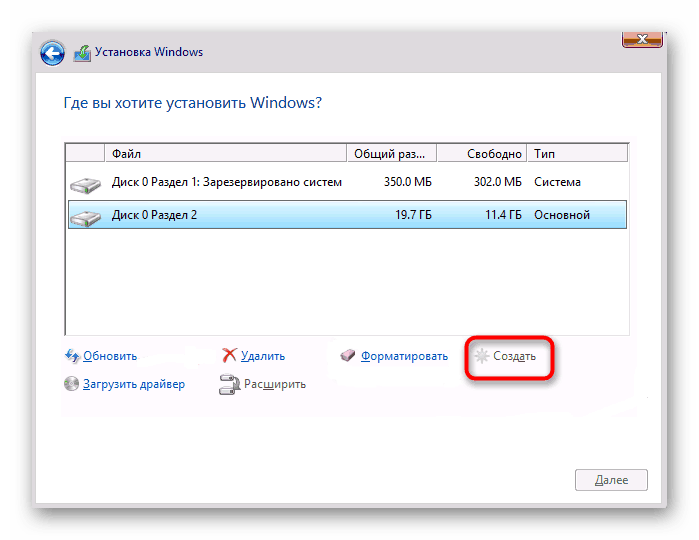Viewport: 699px width, 540px height.
Task: Sort by the Тип column header
Action: pos(577,154)
